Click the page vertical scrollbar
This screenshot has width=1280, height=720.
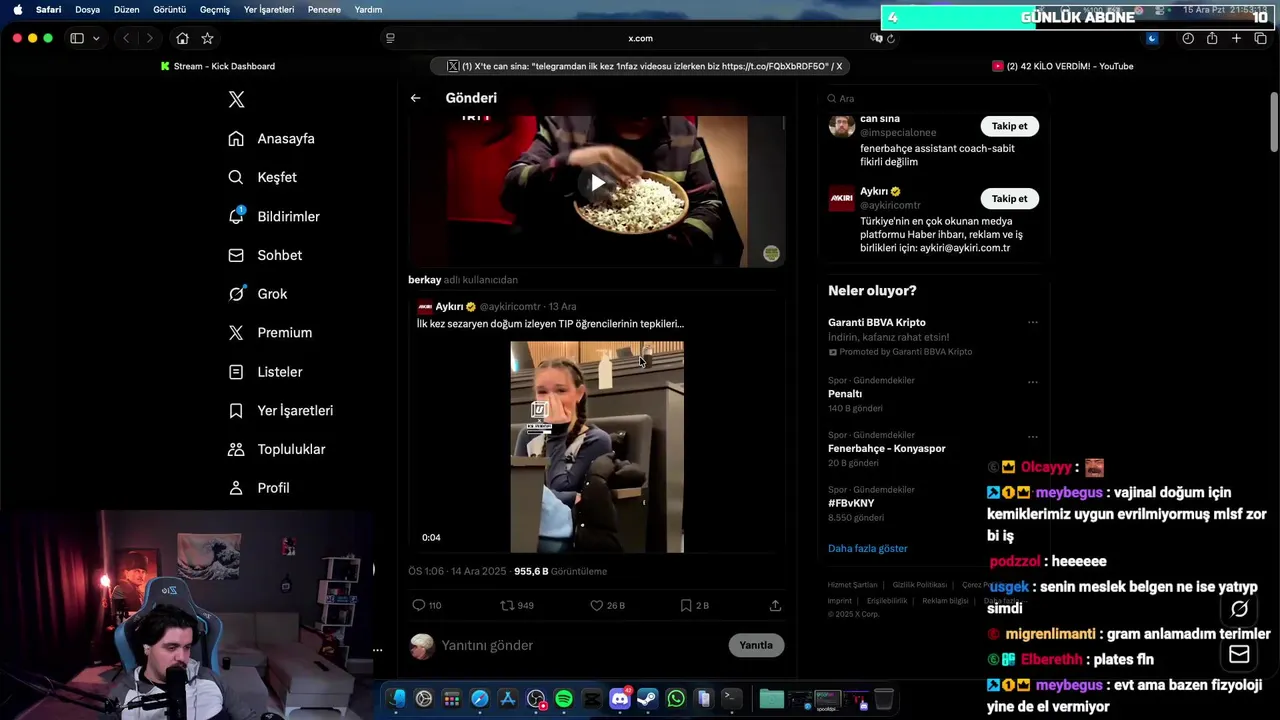(1274, 122)
